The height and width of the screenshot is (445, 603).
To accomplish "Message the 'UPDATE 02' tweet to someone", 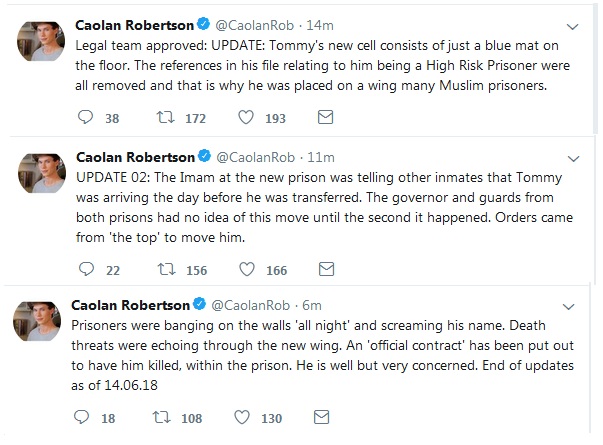I will [x=323, y=270].
